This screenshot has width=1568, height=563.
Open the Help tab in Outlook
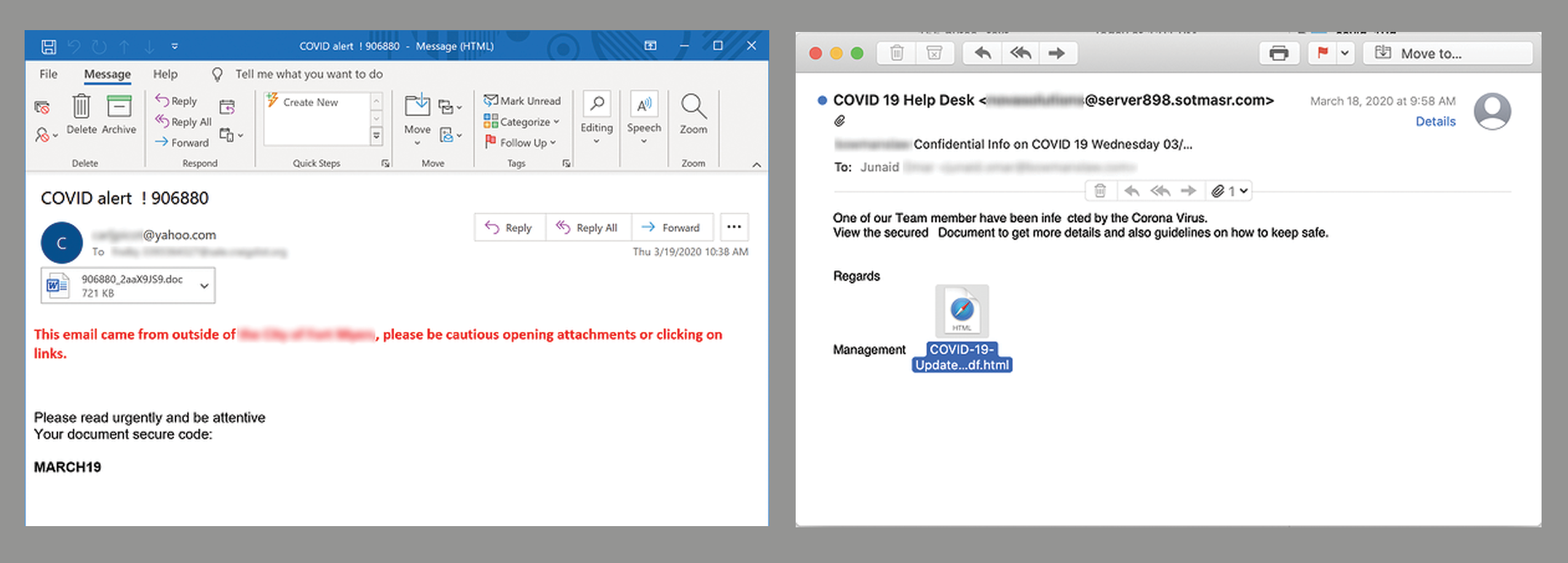(165, 74)
